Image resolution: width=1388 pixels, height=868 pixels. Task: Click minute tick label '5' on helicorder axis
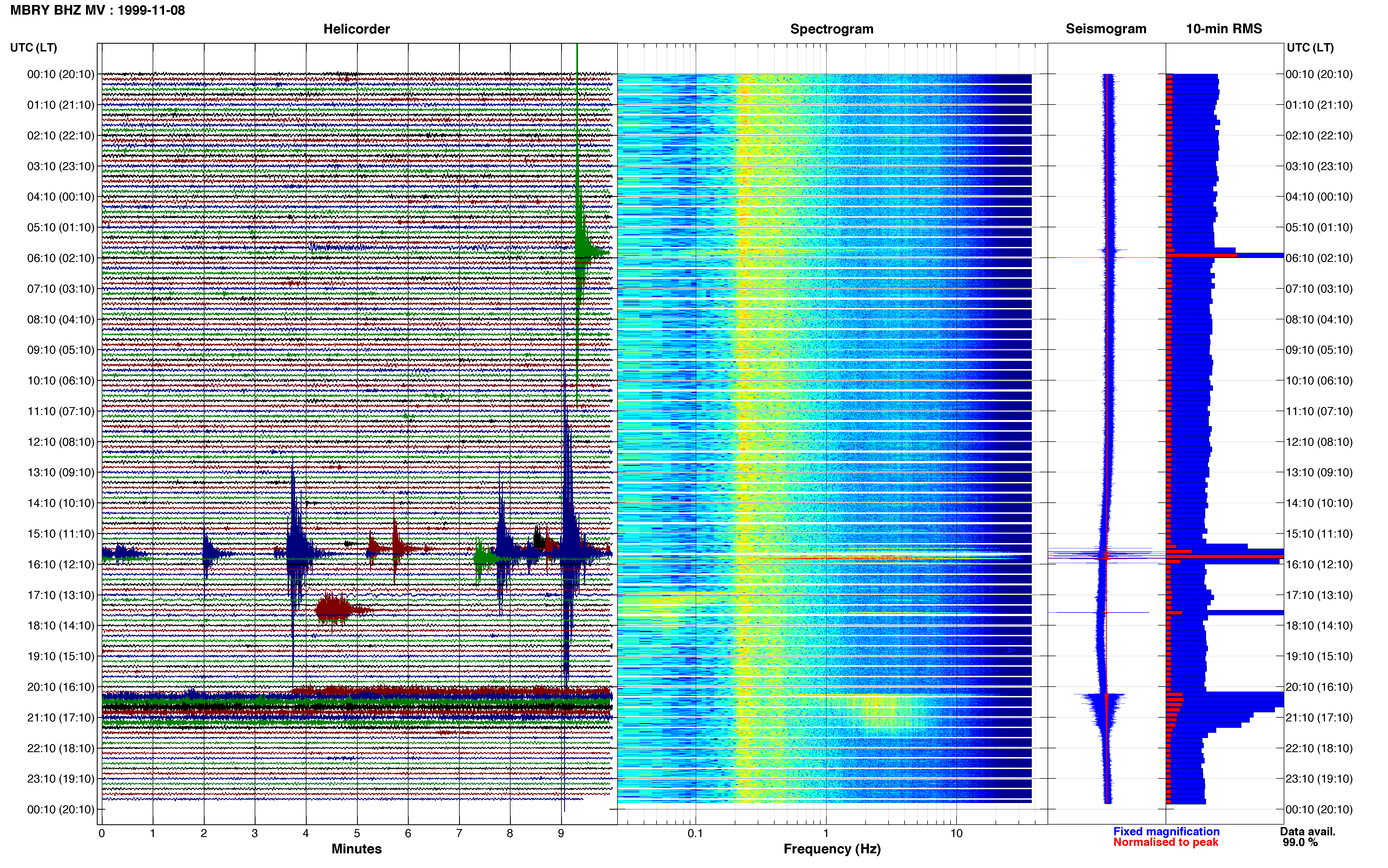pyautogui.click(x=357, y=833)
